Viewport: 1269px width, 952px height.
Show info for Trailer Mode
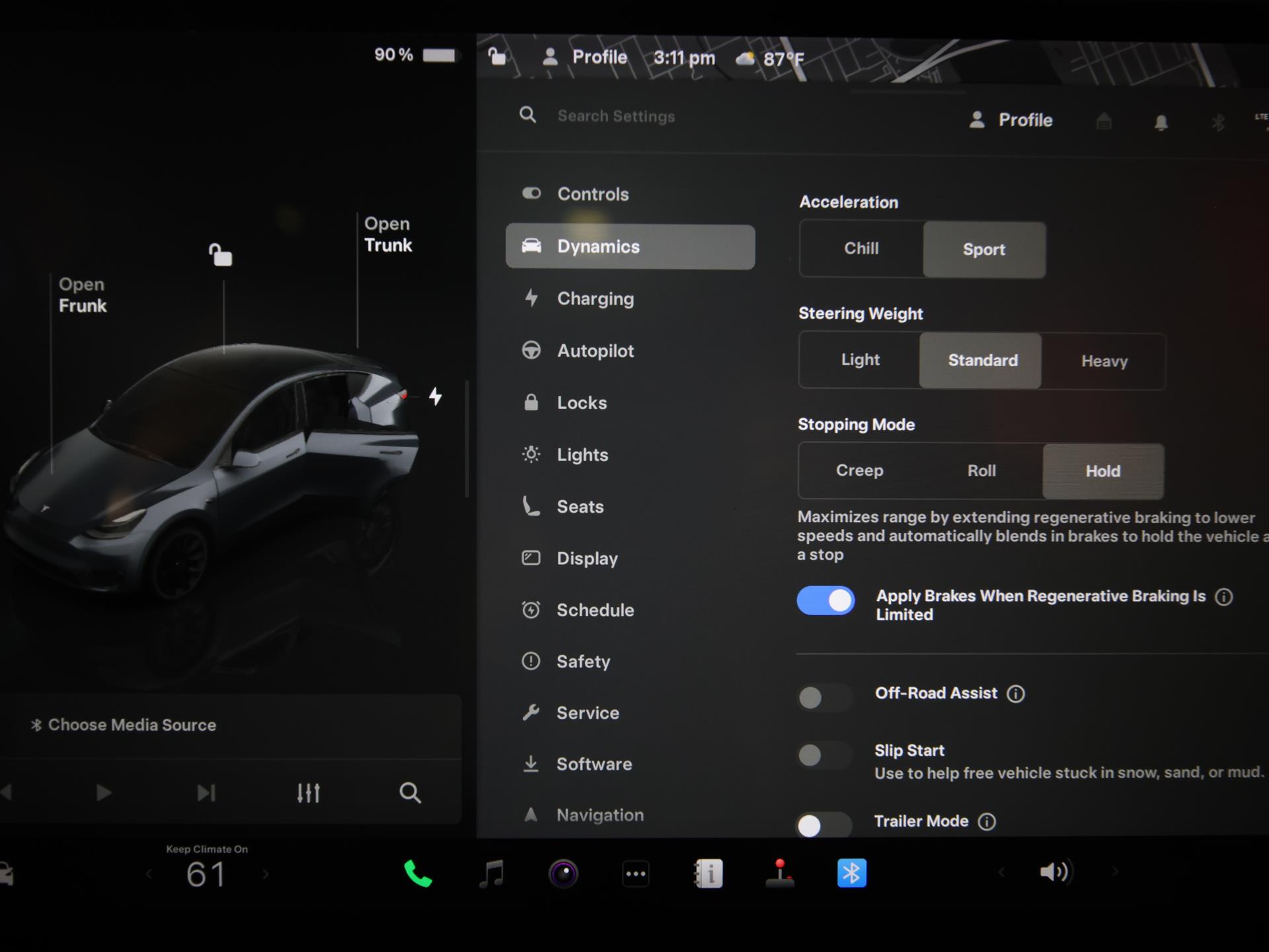(987, 822)
